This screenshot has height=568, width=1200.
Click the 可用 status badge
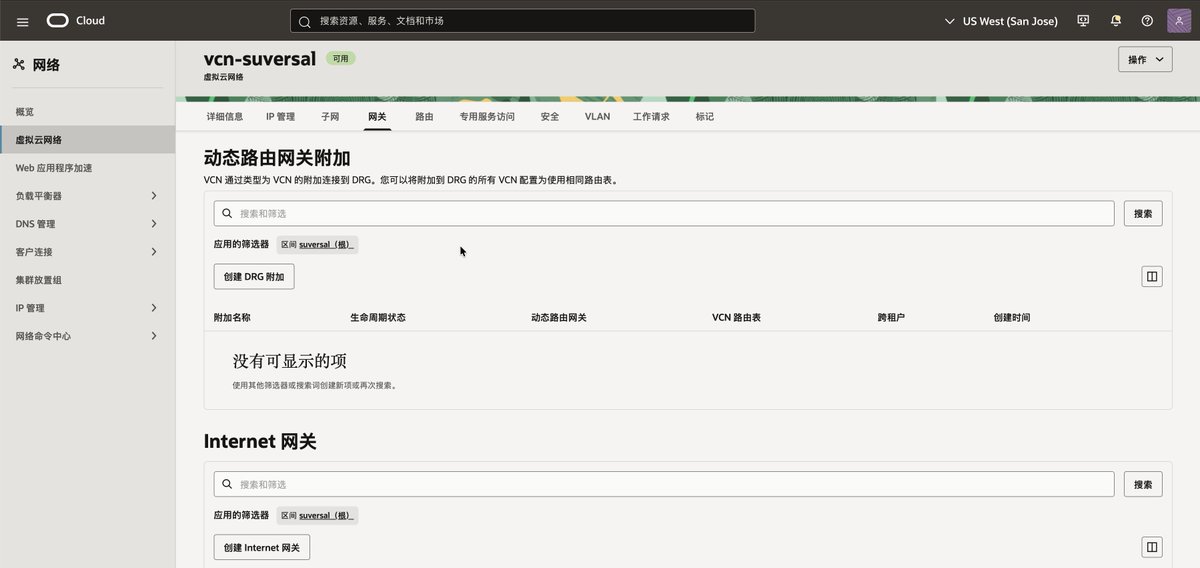341,58
